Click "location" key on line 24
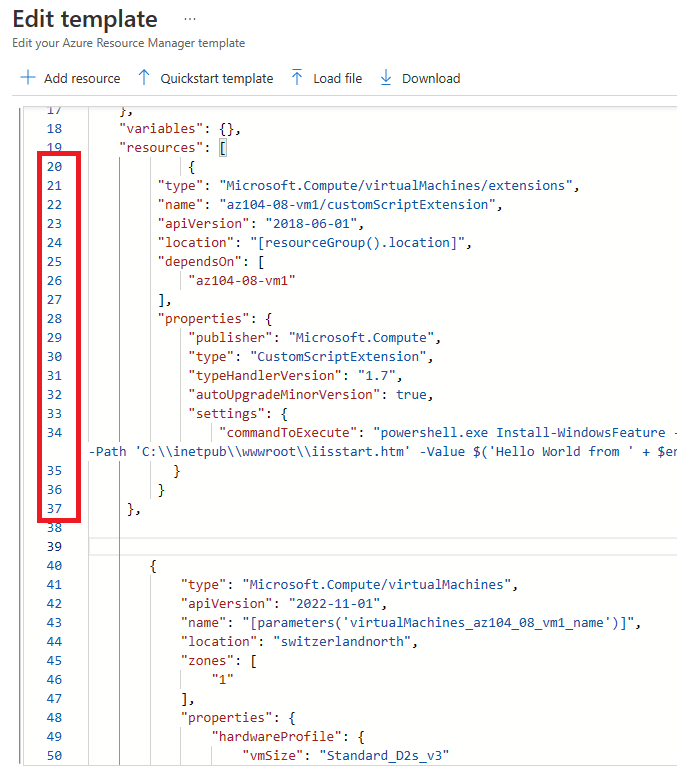This screenshot has height=767, width=677. point(196,243)
